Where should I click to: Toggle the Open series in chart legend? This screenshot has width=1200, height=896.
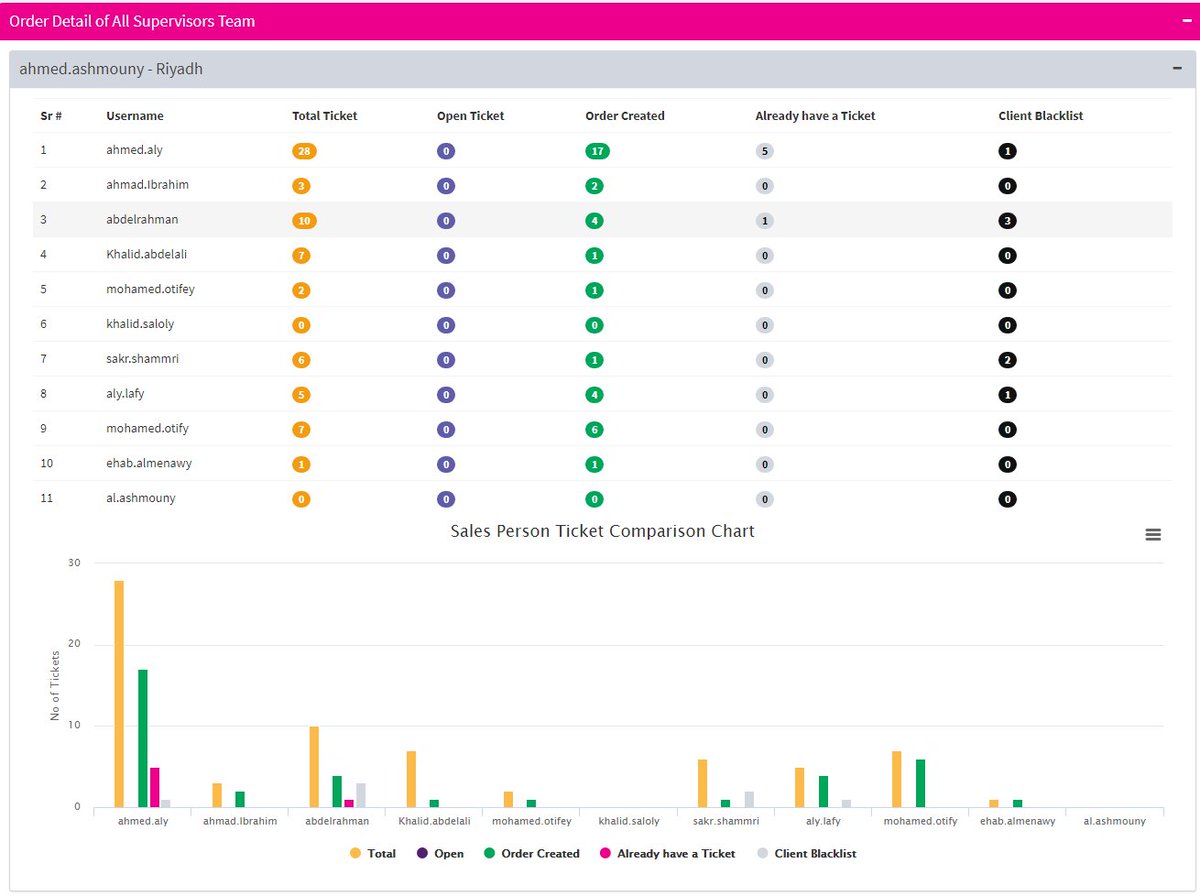[x=440, y=854]
